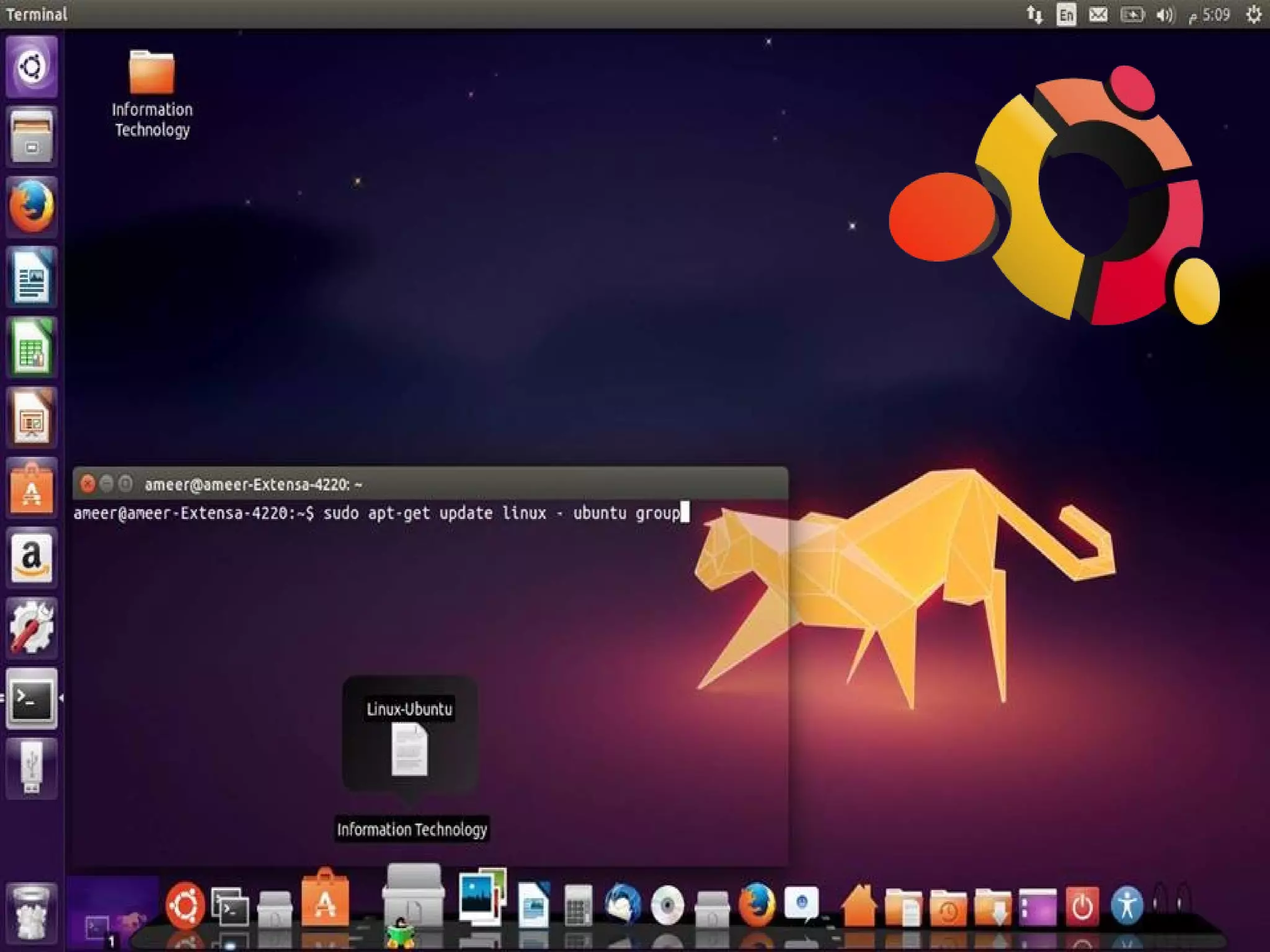Viewport: 1270px width, 952px height.
Task: Click the Terminal title in top panel
Action: click(x=37, y=14)
